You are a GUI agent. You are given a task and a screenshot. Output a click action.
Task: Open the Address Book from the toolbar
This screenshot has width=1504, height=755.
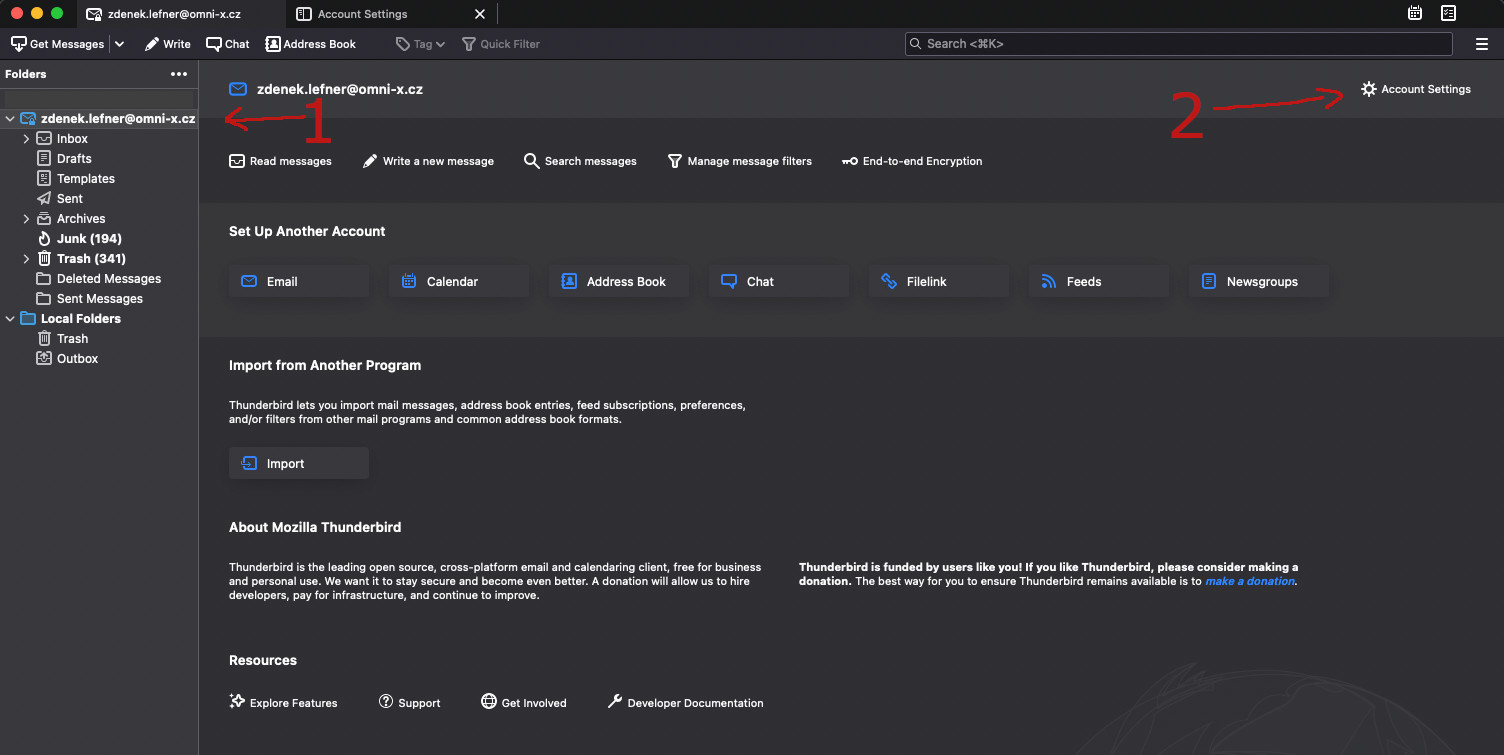[x=310, y=44]
